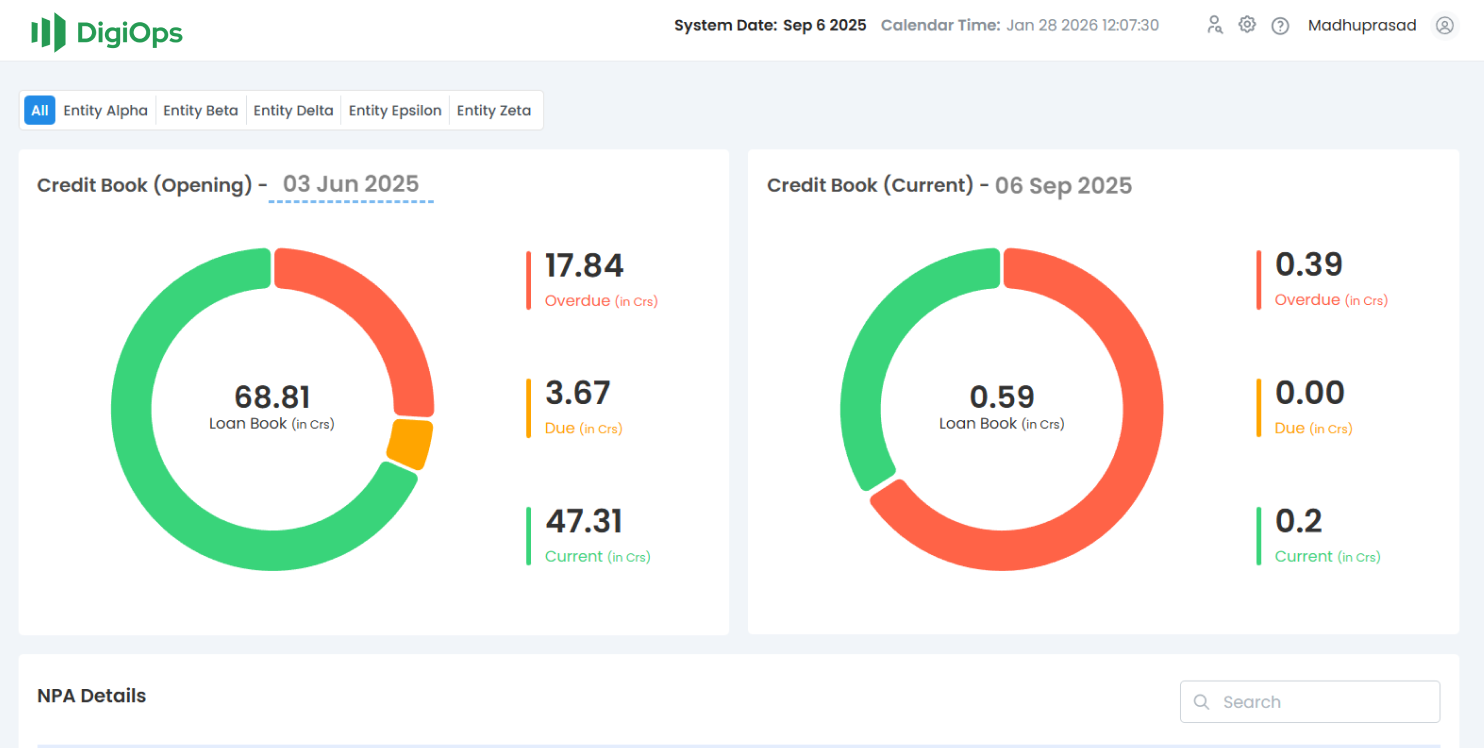
Task: Click the 47.31 Current legend value
Action: (582, 521)
